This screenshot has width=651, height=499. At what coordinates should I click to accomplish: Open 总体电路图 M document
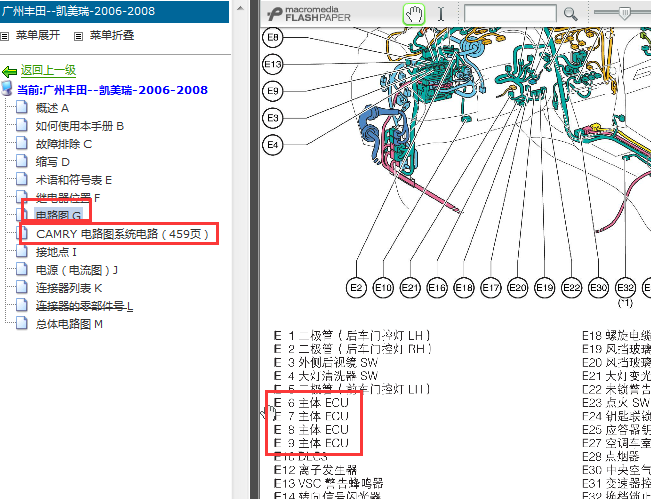click(x=69, y=324)
